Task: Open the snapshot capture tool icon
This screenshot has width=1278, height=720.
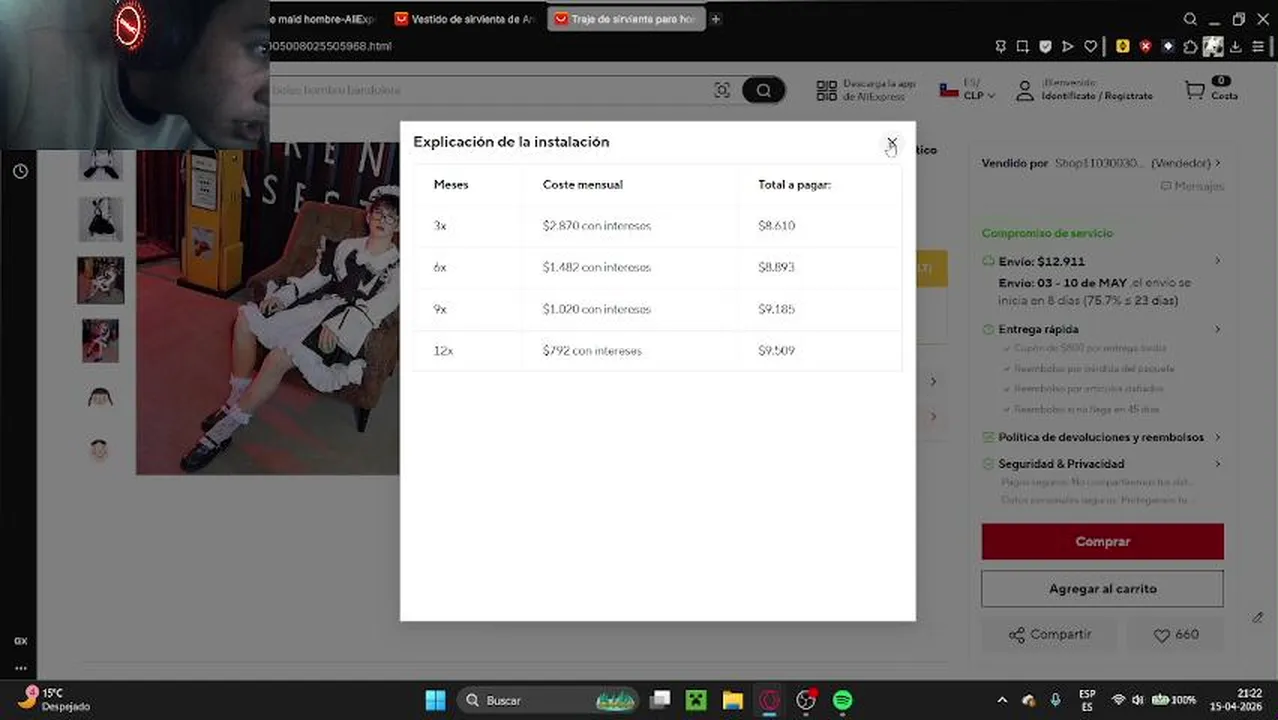Action: pyautogui.click(x=1023, y=46)
